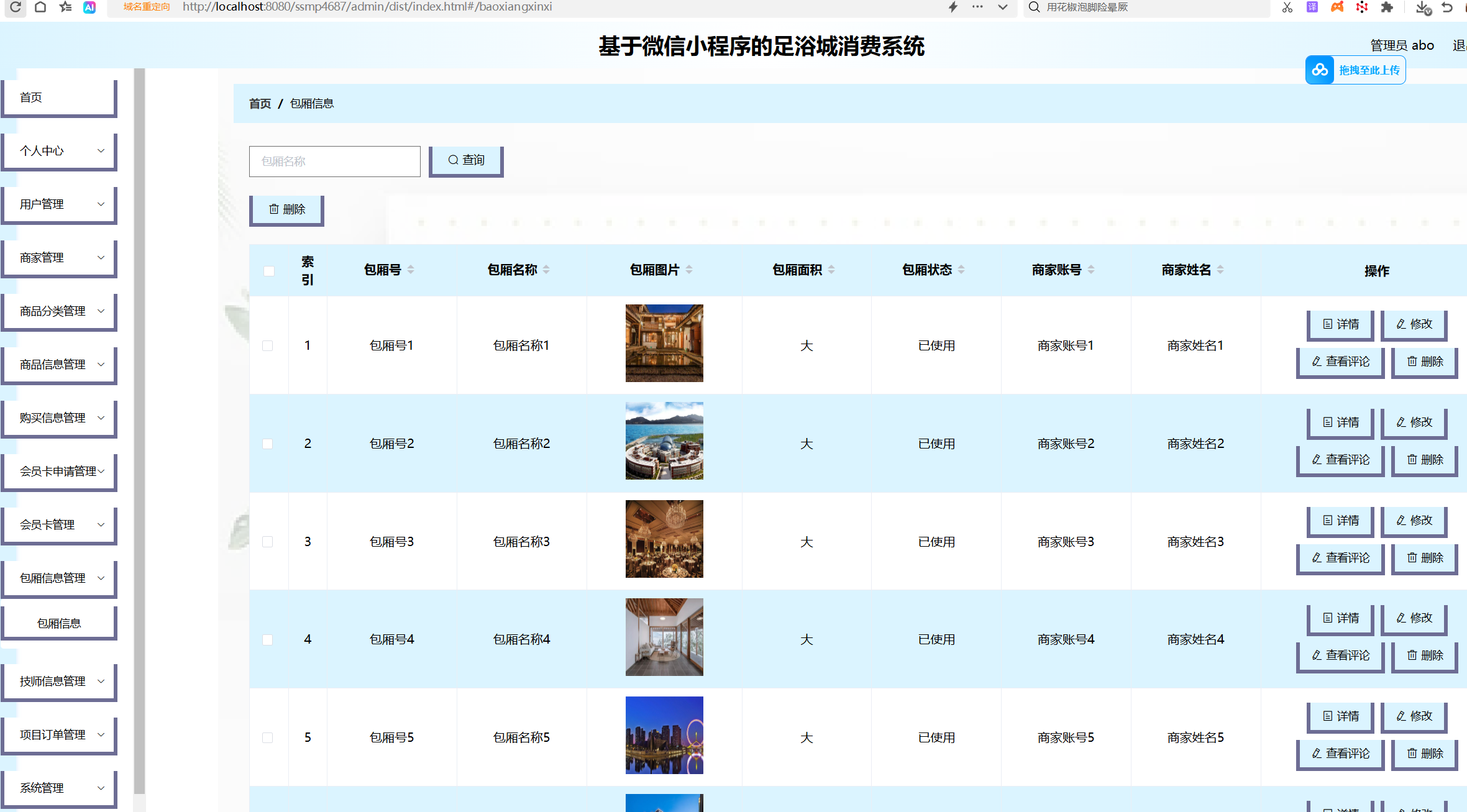
Task: Open the three-dots menu in the address bar
Action: [x=977, y=7]
